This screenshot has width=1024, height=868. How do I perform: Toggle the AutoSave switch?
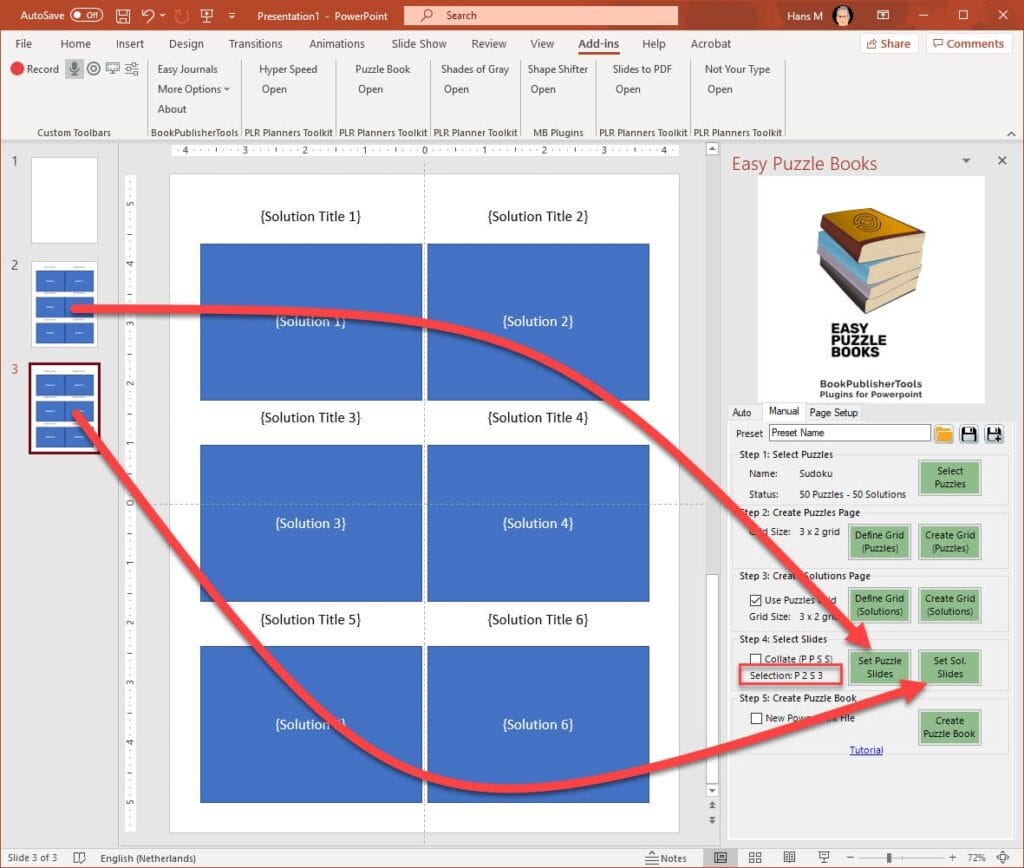tap(86, 15)
